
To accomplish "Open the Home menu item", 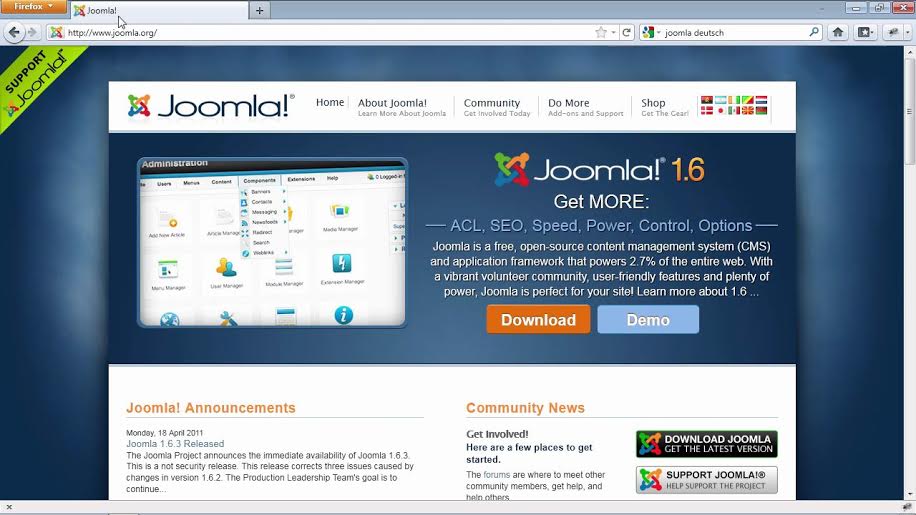I will 330,102.
